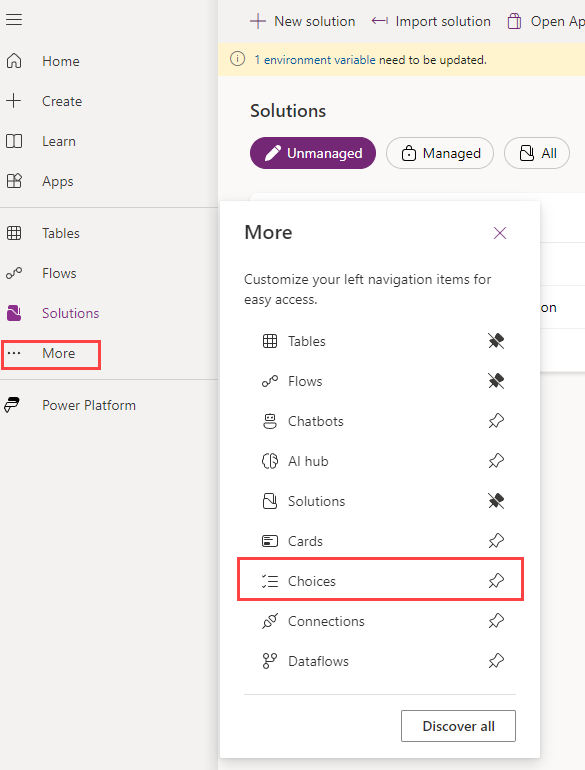This screenshot has width=585, height=770.
Task: Close the More flyout panel
Action: pyautogui.click(x=500, y=233)
